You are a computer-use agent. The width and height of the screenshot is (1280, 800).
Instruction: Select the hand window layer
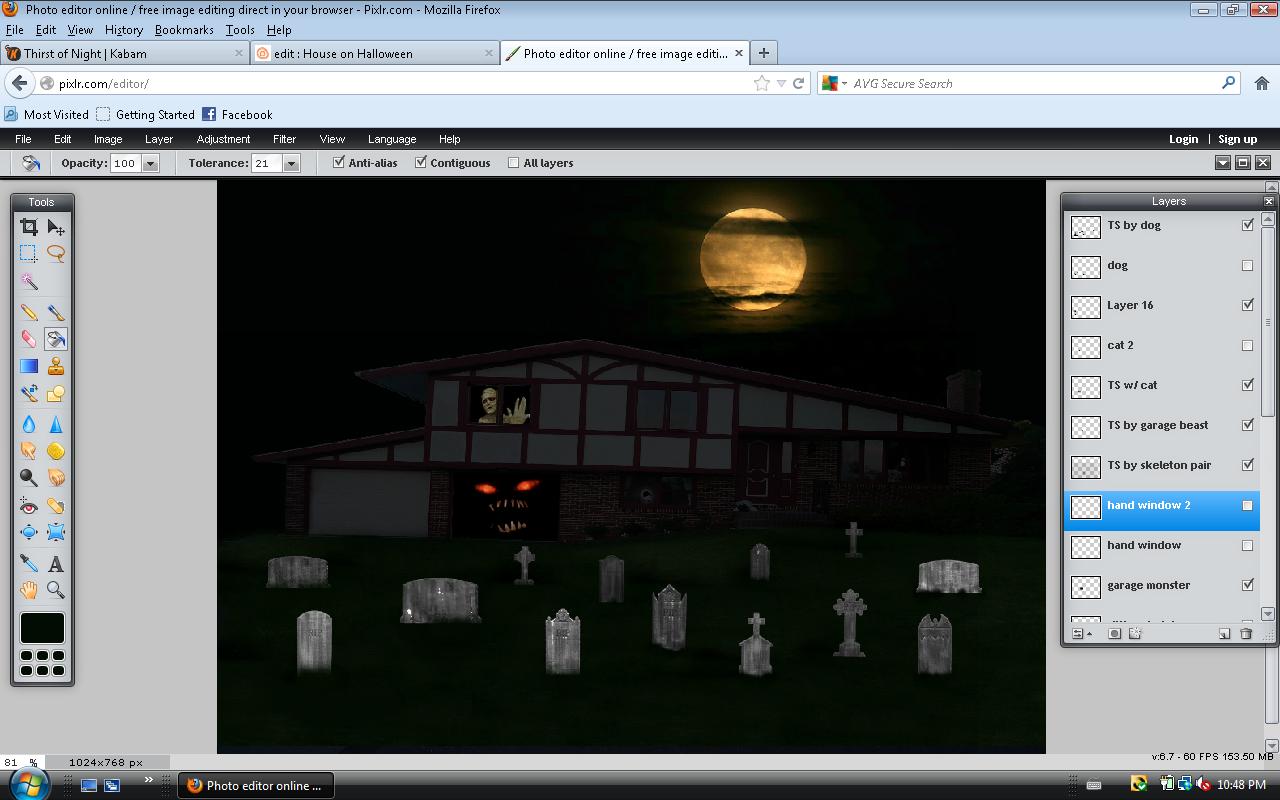[x=1161, y=545]
